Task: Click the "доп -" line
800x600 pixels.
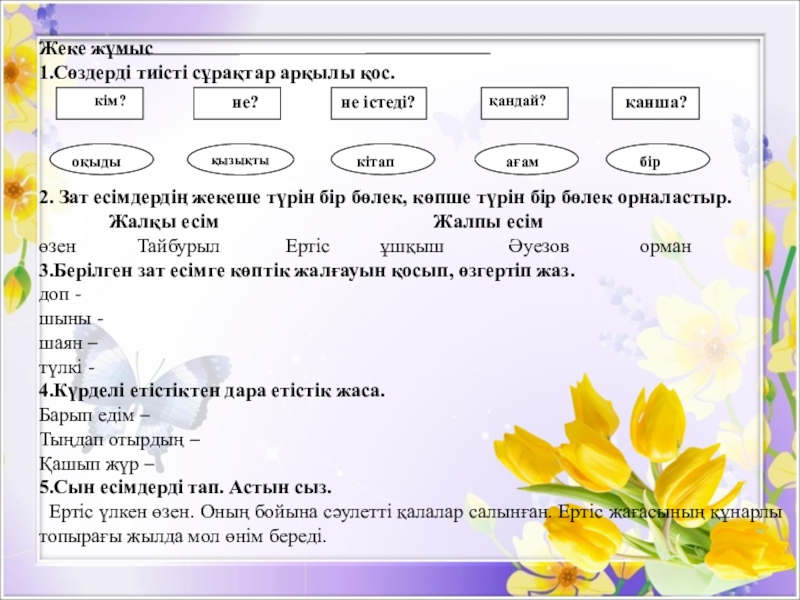Action: [60, 296]
